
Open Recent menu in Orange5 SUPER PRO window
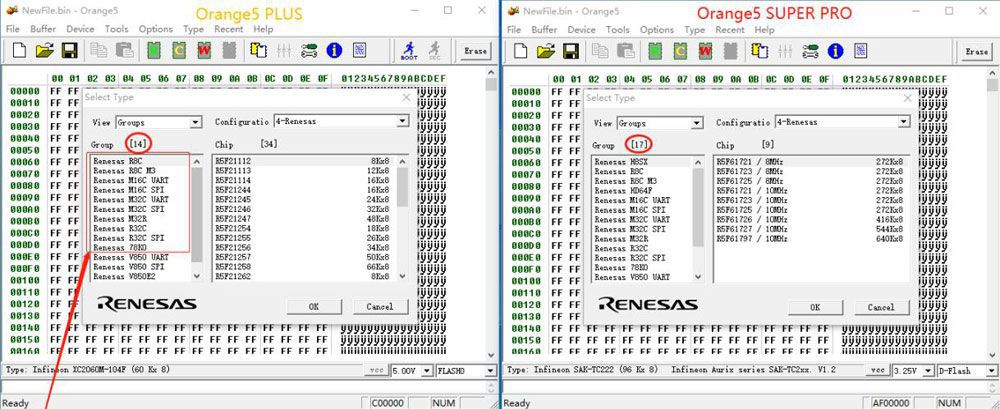click(x=730, y=29)
